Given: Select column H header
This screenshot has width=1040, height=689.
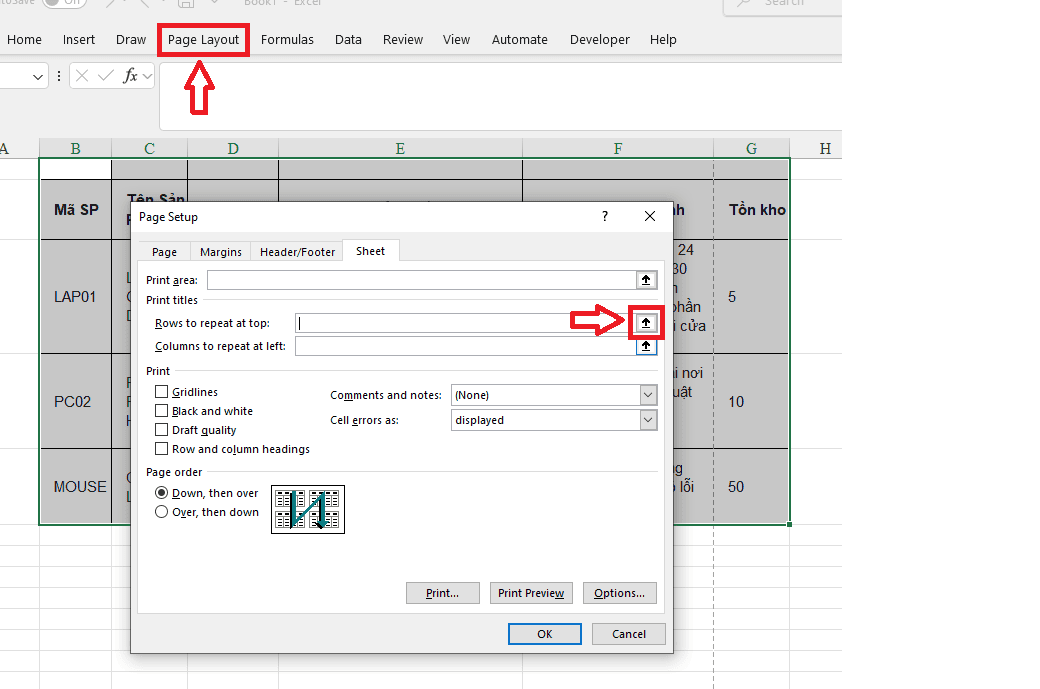Looking at the screenshot, I should 824,149.
